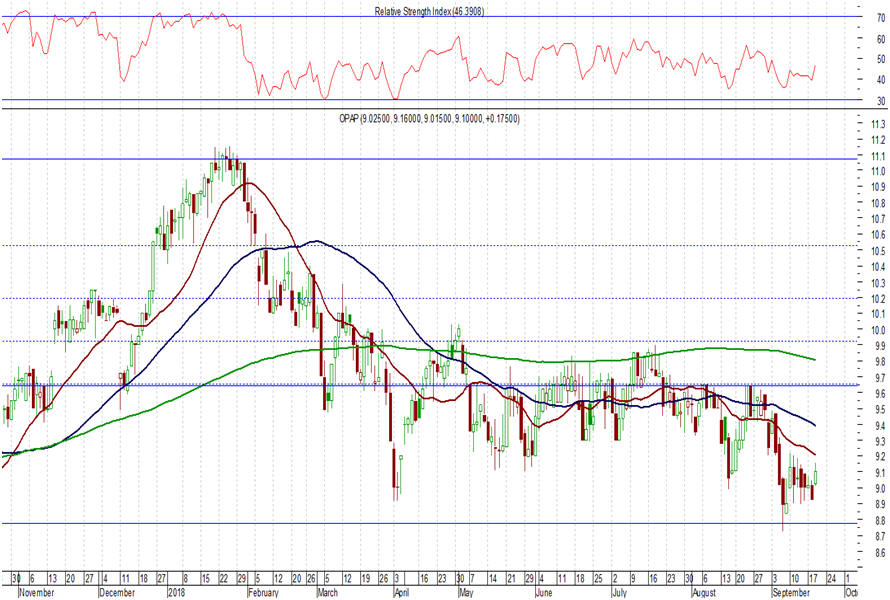Select the March month label
The height and width of the screenshot is (600, 890).
pos(328,593)
